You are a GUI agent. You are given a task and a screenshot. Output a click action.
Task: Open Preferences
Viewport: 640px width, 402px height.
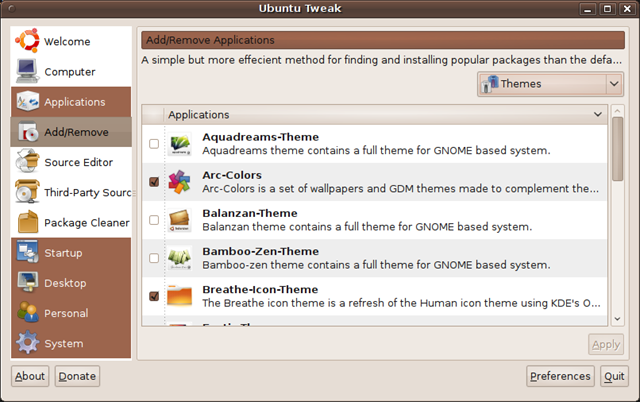tap(560, 376)
